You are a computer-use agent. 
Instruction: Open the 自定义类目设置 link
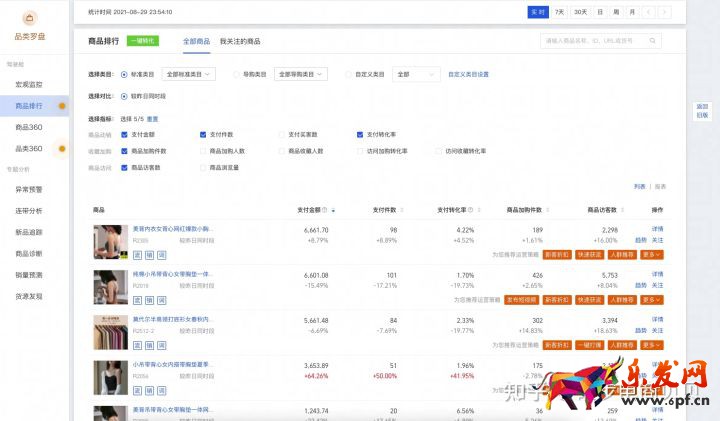click(x=468, y=74)
